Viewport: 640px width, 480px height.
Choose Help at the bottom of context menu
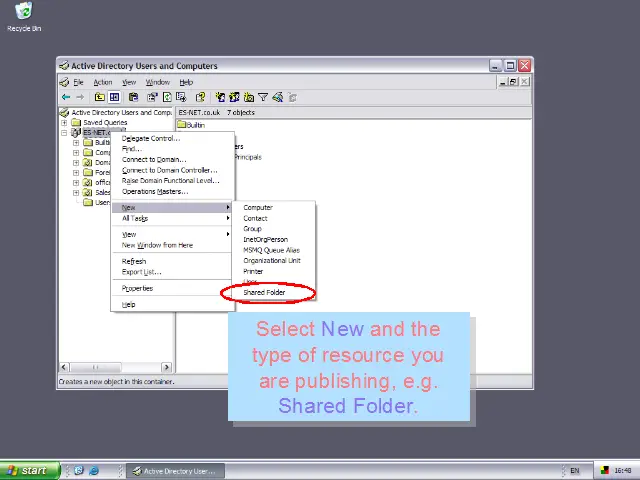172,304
